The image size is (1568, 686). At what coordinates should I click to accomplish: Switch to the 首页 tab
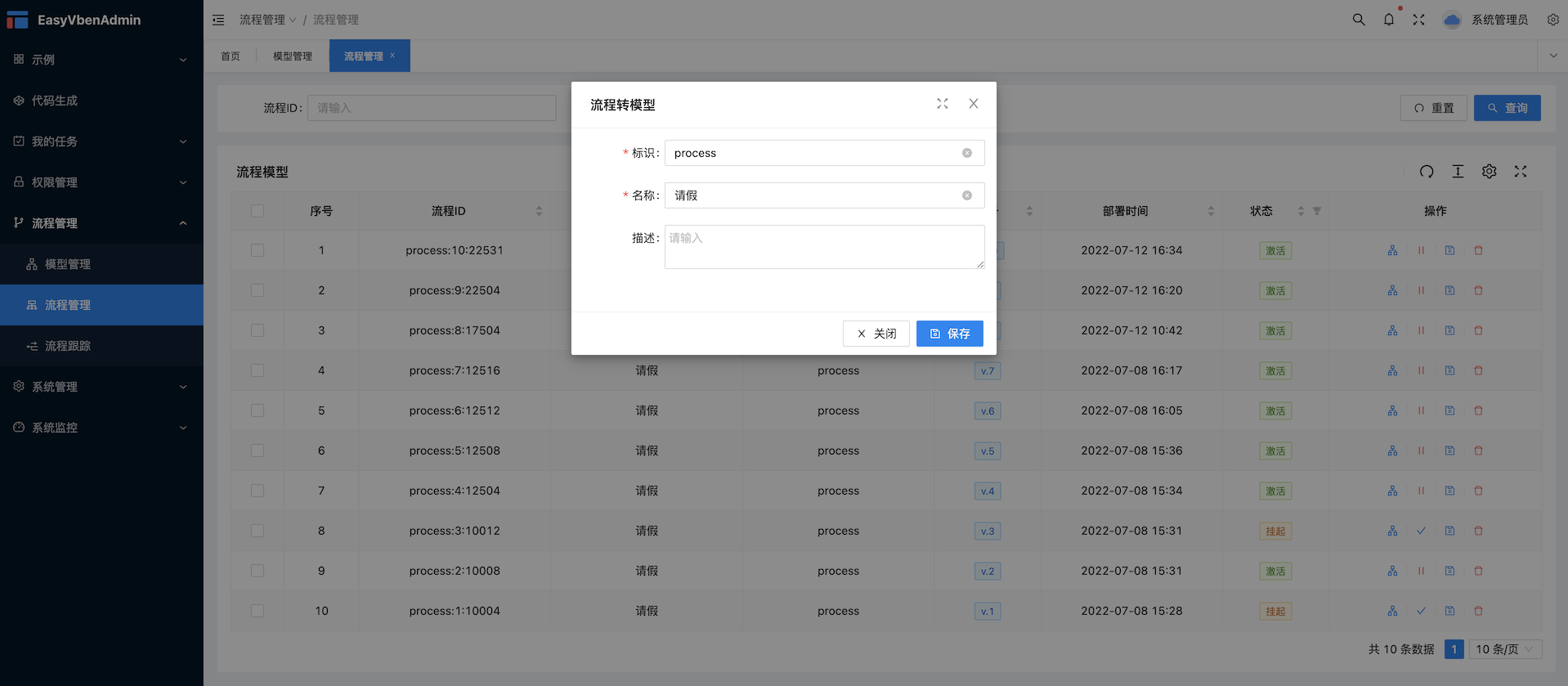(x=231, y=56)
